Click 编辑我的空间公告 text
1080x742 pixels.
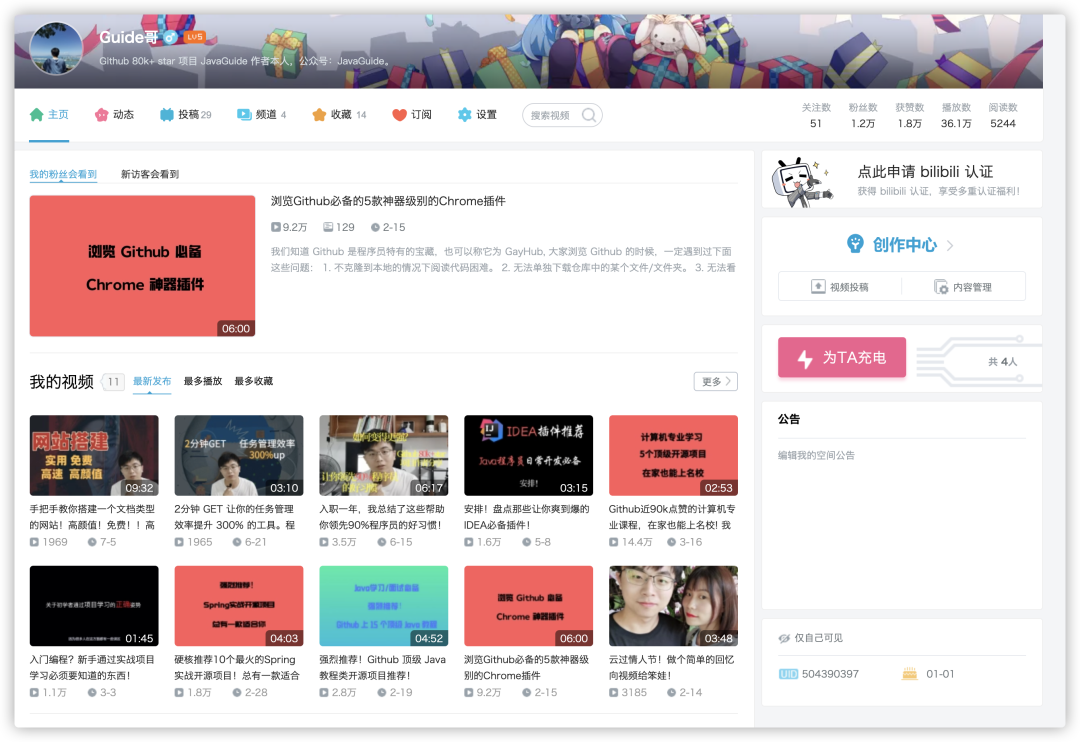pos(816,455)
